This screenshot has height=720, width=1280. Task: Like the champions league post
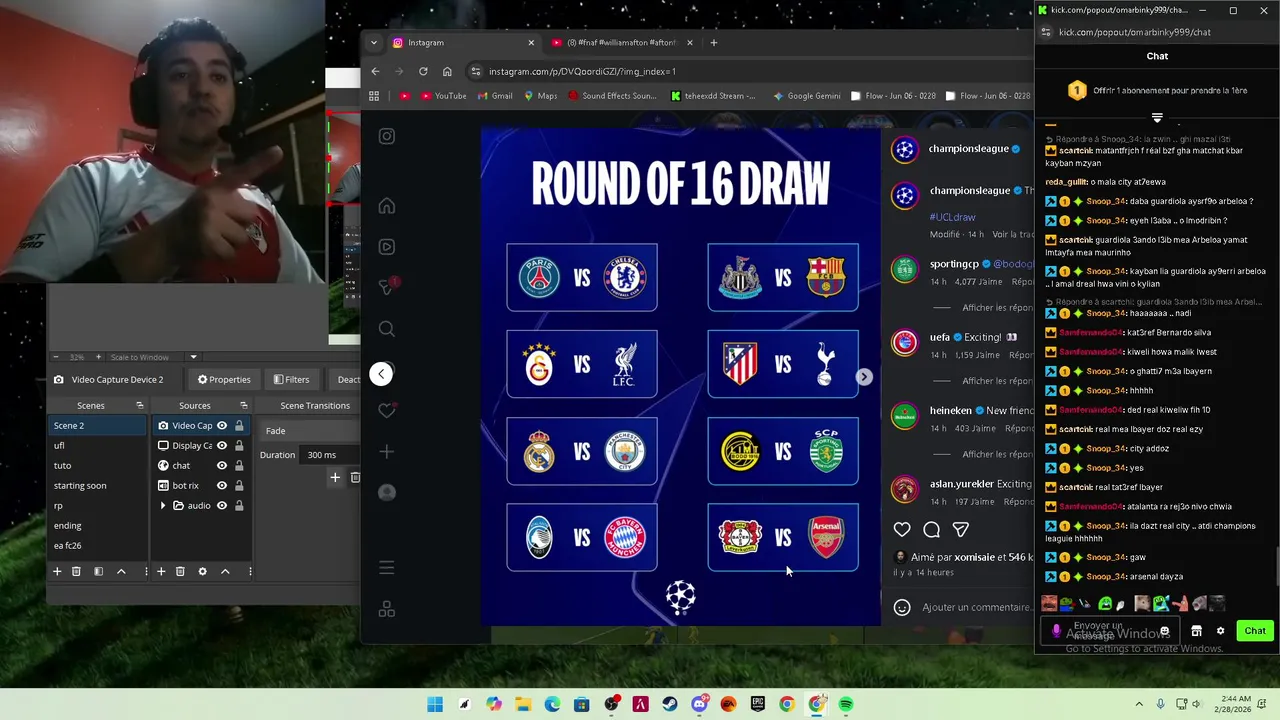click(902, 530)
